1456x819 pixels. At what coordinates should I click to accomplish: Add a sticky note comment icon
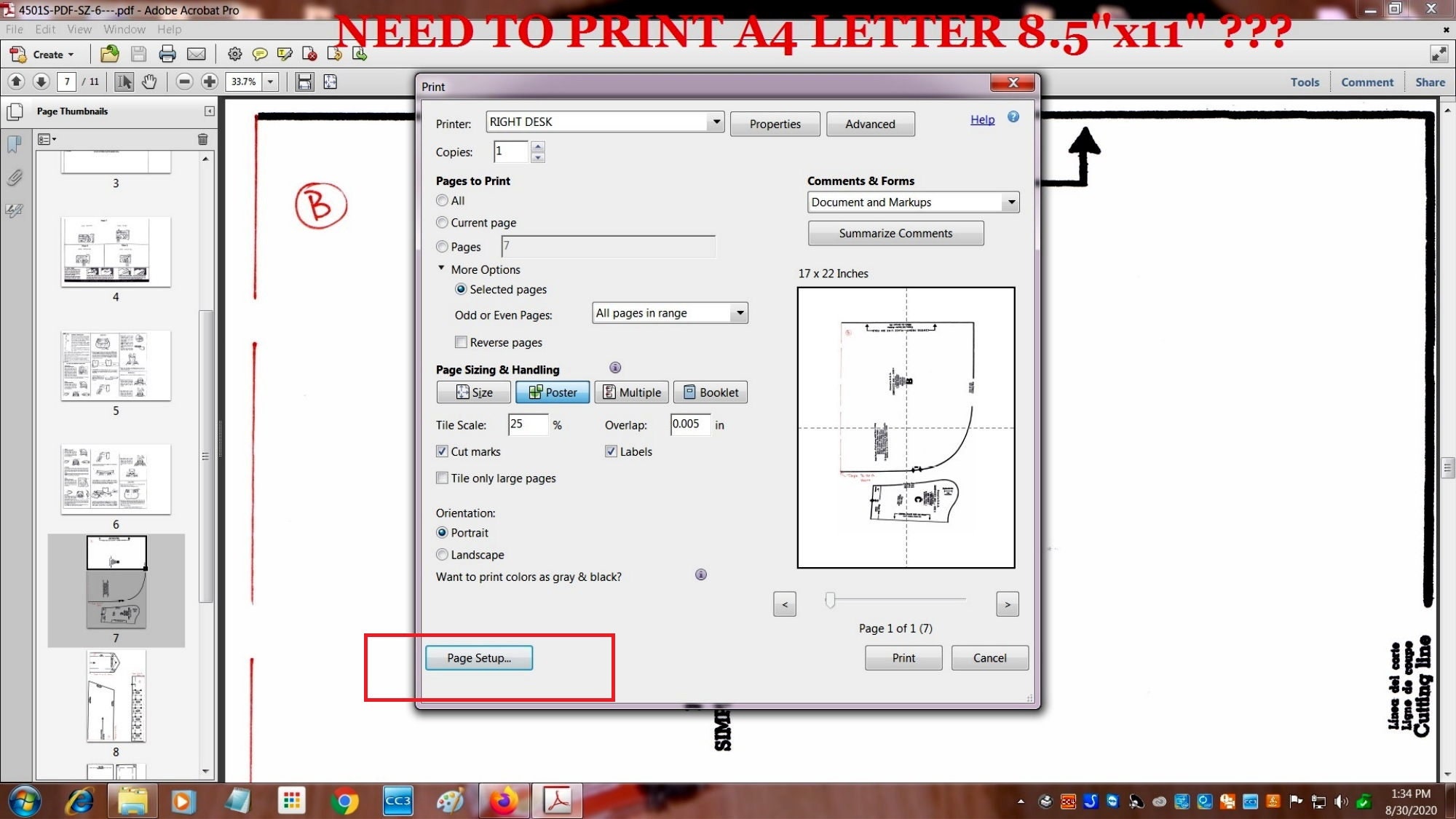click(260, 54)
